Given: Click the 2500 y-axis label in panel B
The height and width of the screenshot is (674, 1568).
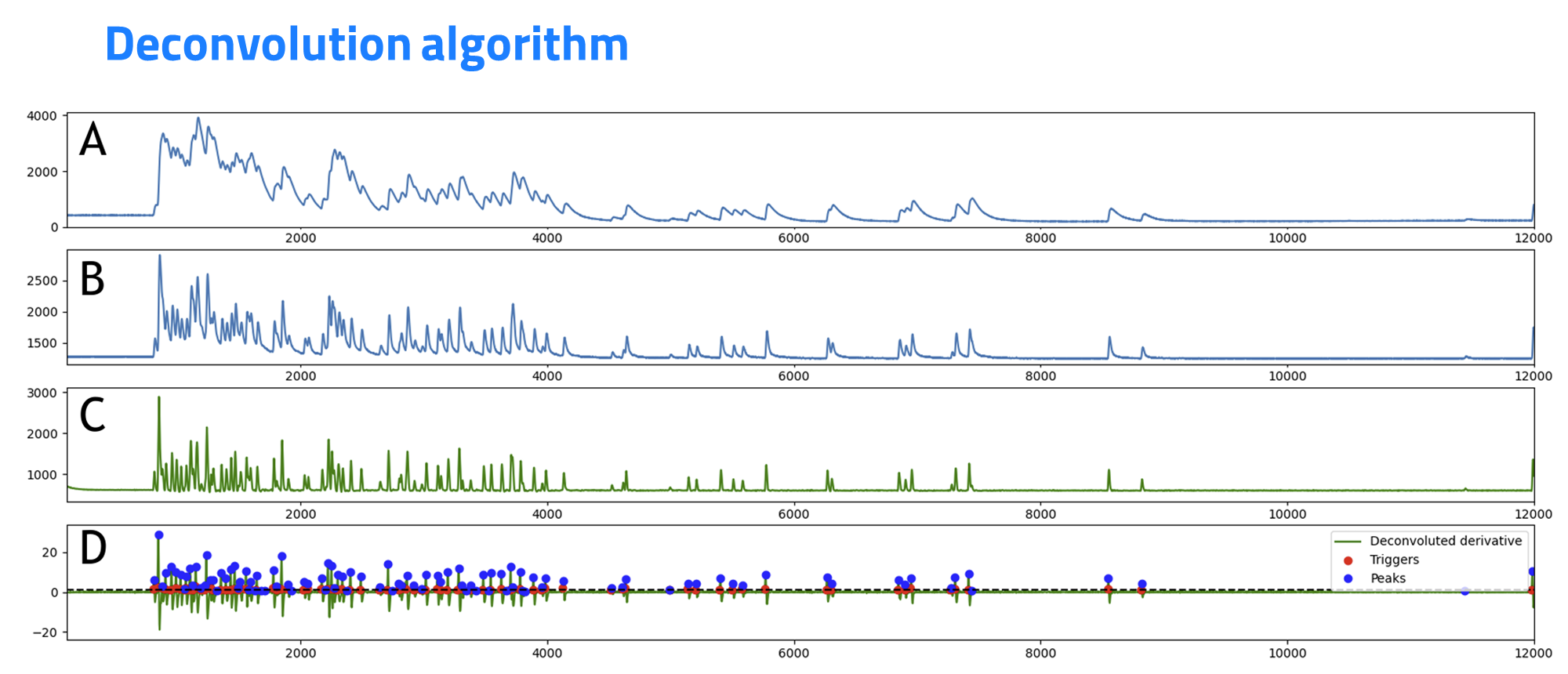Looking at the screenshot, I should coord(42,281).
